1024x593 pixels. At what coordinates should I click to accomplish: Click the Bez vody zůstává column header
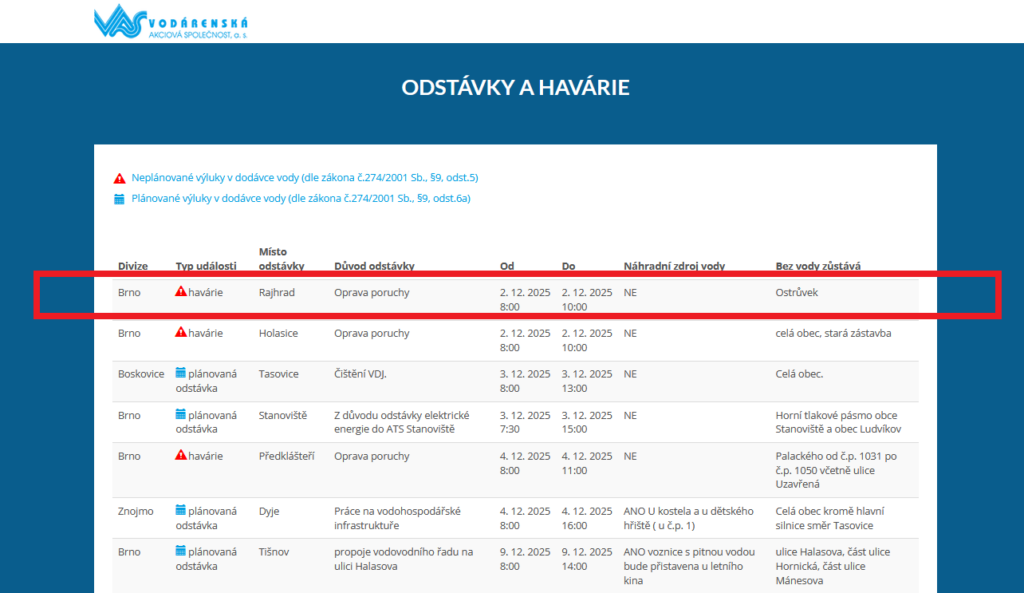click(x=818, y=266)
